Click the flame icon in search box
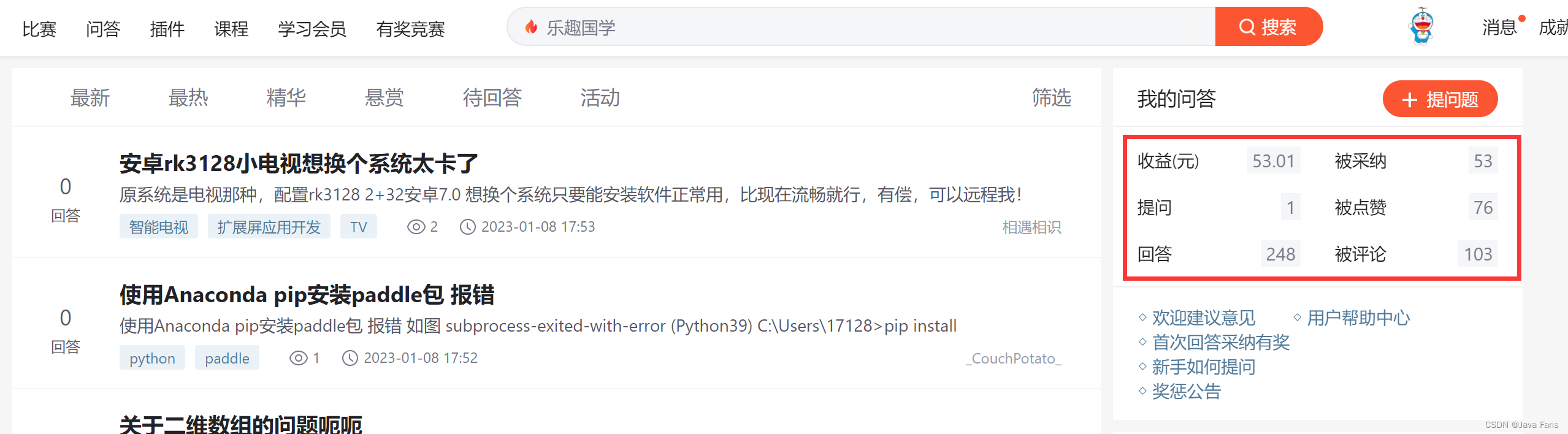The image size is (1568, 434). [531, 27]
